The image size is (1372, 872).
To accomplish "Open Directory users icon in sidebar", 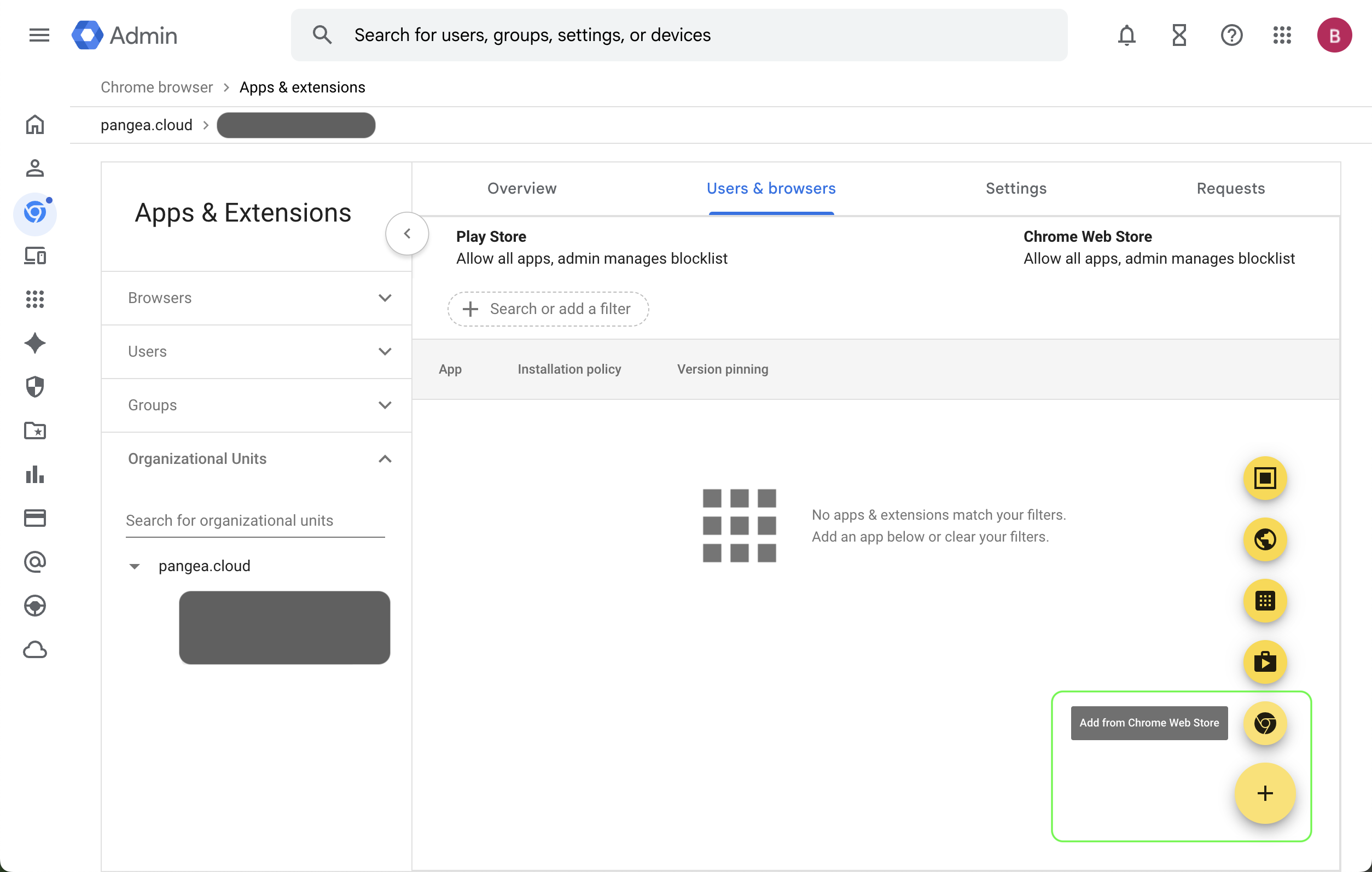I will coord(35,168).
